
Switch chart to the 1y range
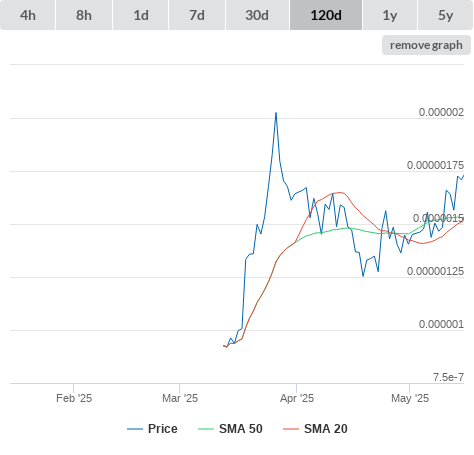[390, 15]
